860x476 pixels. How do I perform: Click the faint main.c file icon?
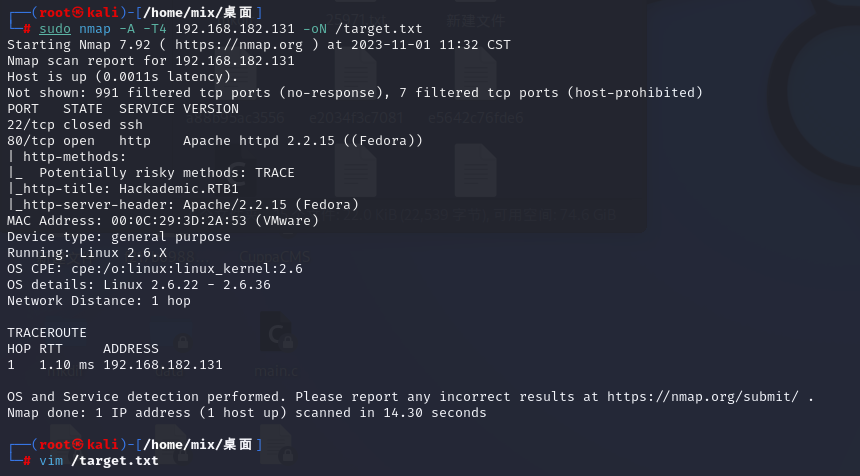276,332
